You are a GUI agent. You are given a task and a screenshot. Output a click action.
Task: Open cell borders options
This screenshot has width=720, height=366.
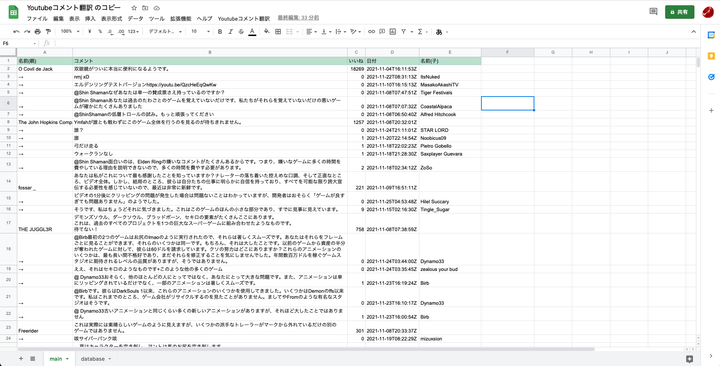pyautogui.click(x=278, y=32)
